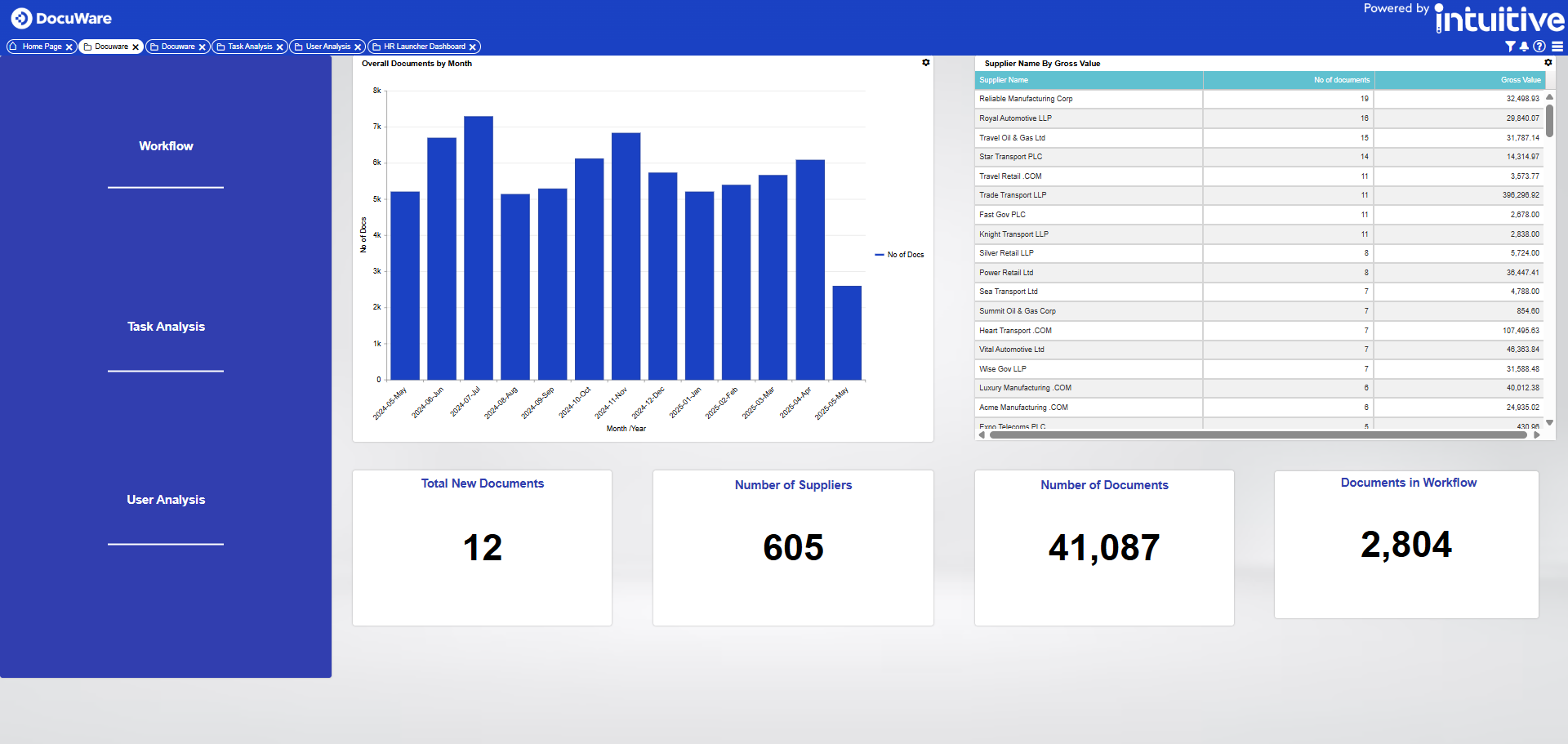Open User Analysis in the sidebar panel
Image resolution: width=1568 pixels, height=744 pixels.
point(166,500)
